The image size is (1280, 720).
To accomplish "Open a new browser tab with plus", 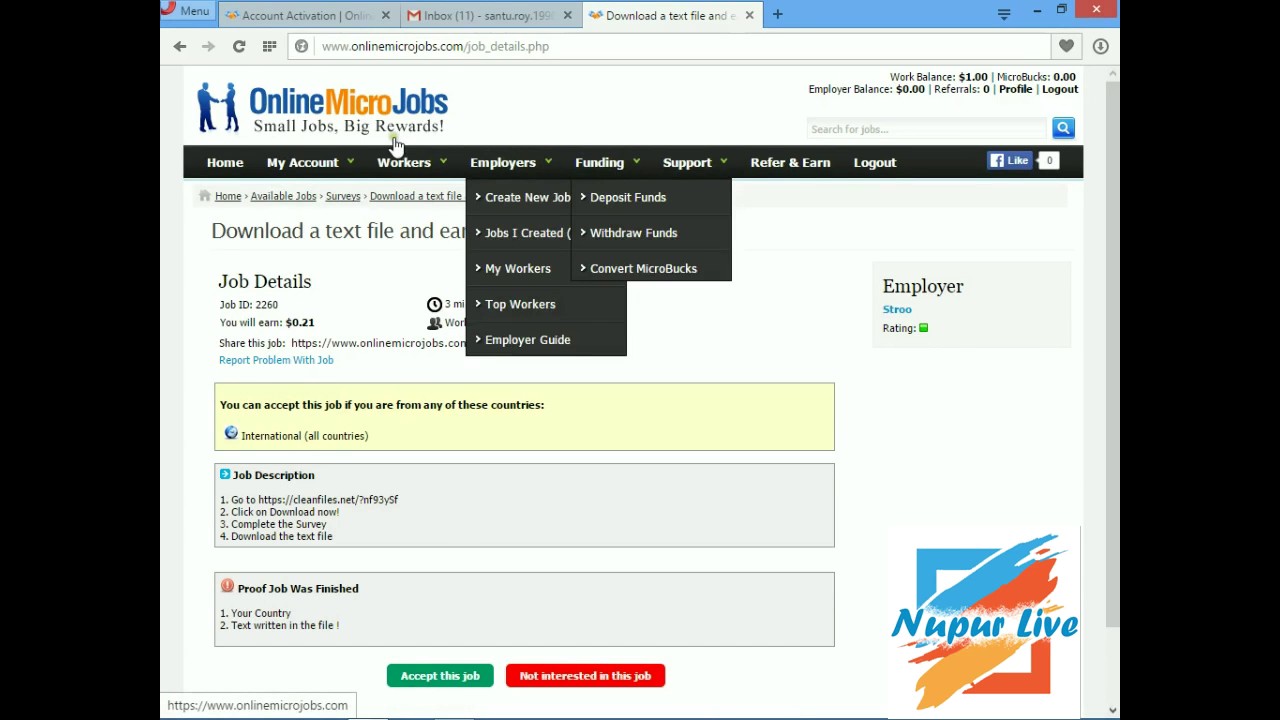I will (x=777, y=15).
